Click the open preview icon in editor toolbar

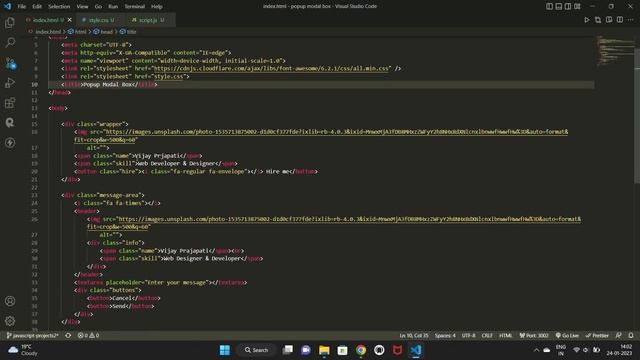609,20
